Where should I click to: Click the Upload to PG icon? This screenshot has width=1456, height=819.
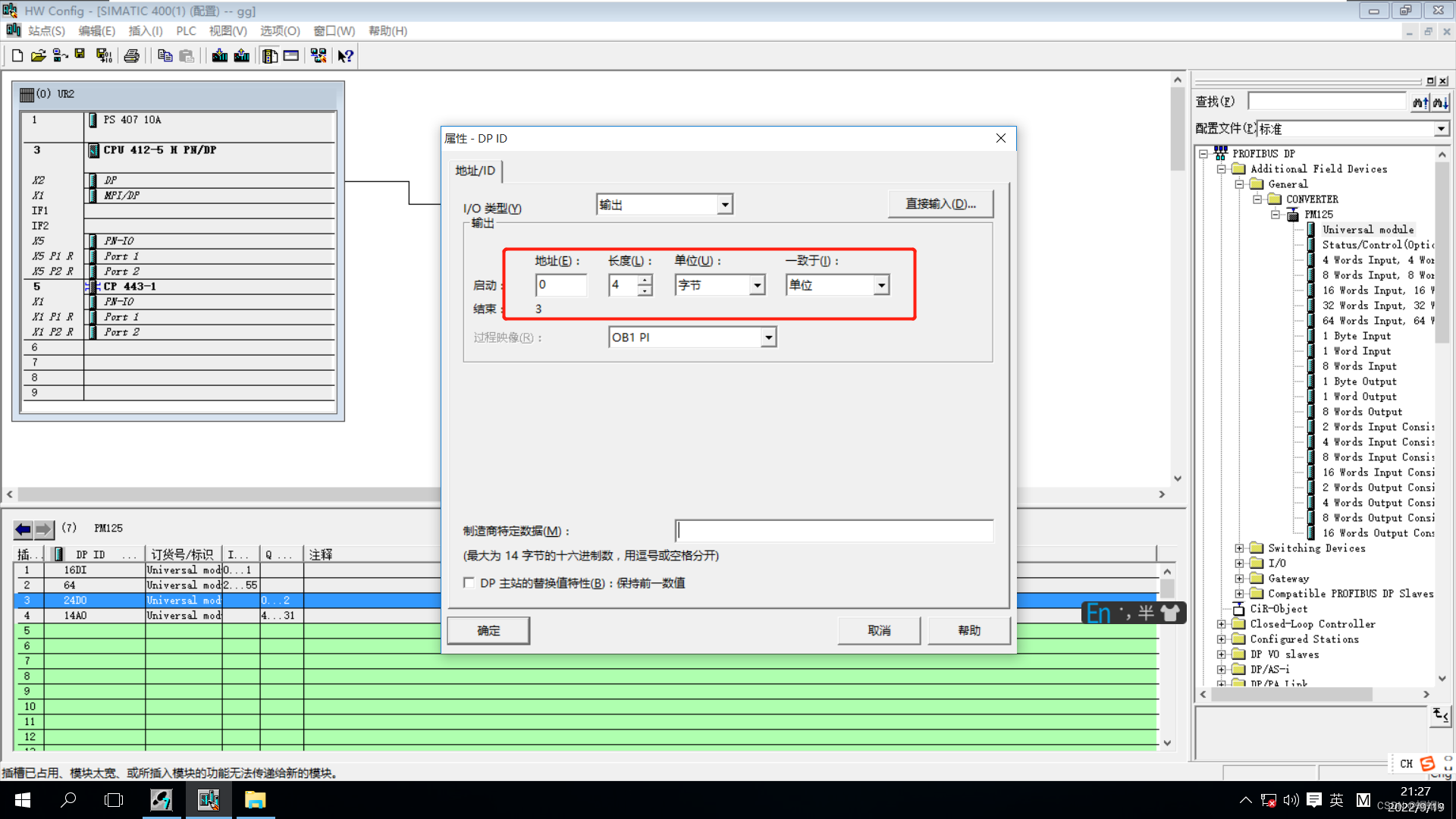tap(242, 55)
